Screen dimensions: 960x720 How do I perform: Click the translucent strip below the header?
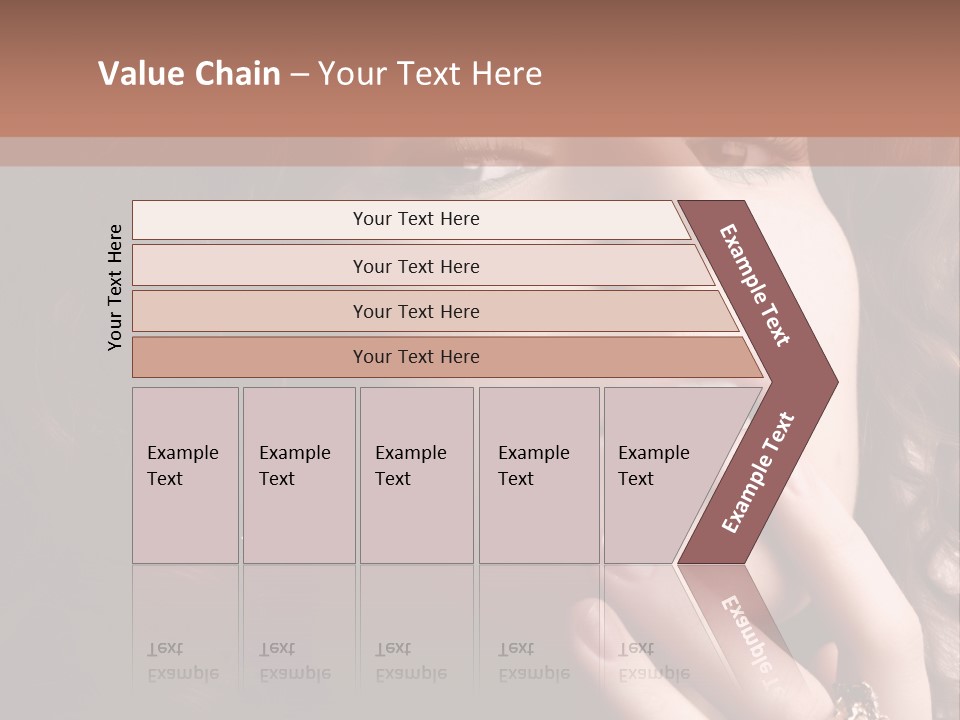point(480,151)
